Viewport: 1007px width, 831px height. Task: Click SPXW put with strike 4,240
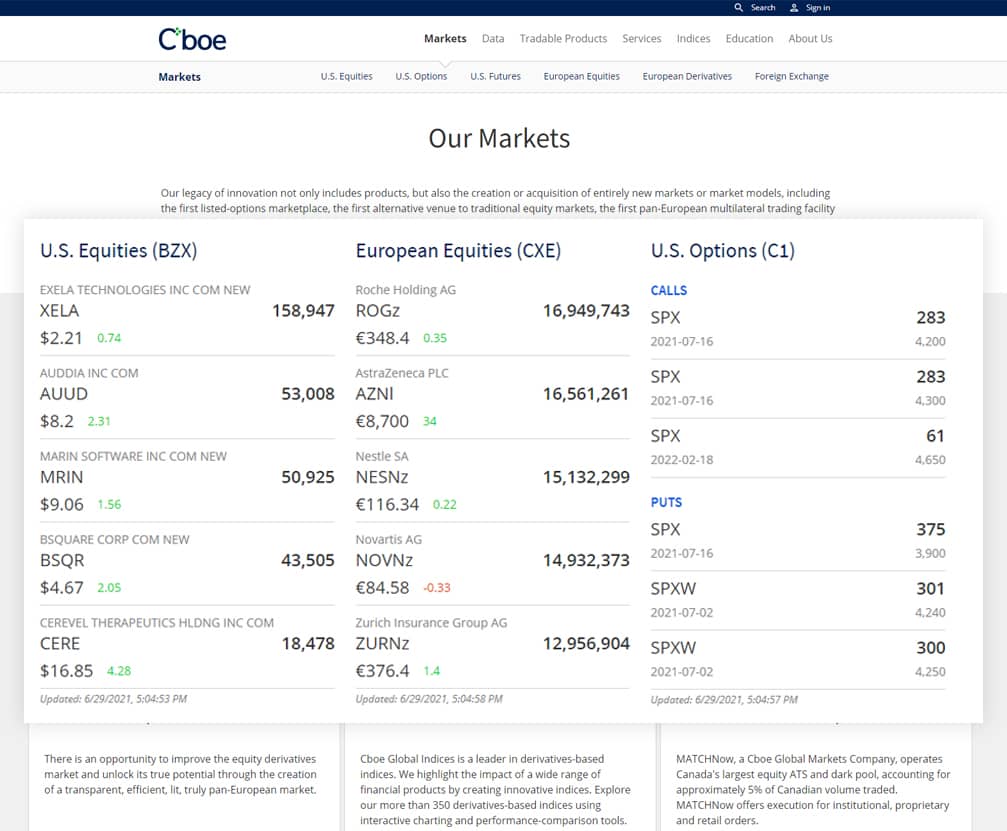[798, 600]
